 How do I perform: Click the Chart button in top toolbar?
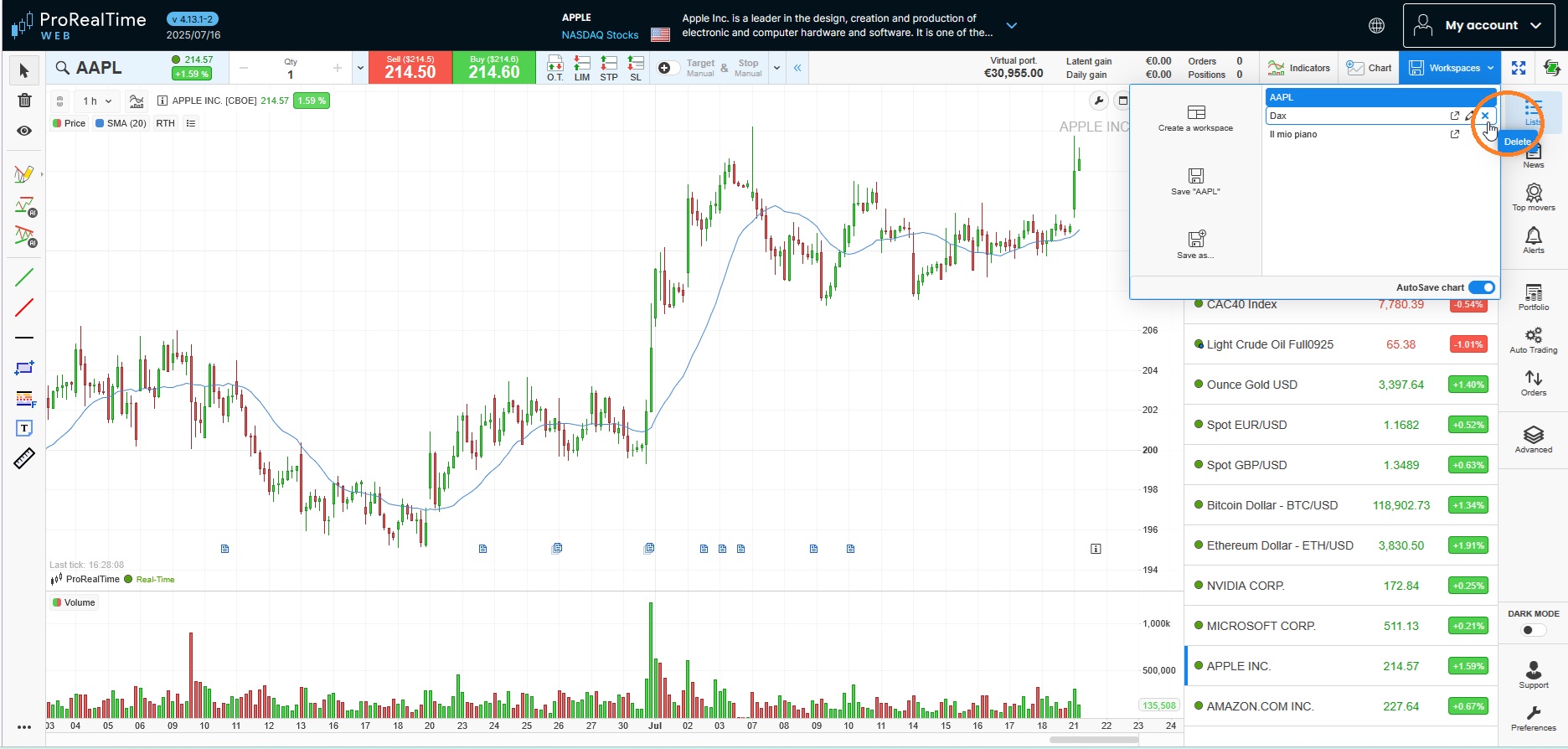click(1369, 68)
